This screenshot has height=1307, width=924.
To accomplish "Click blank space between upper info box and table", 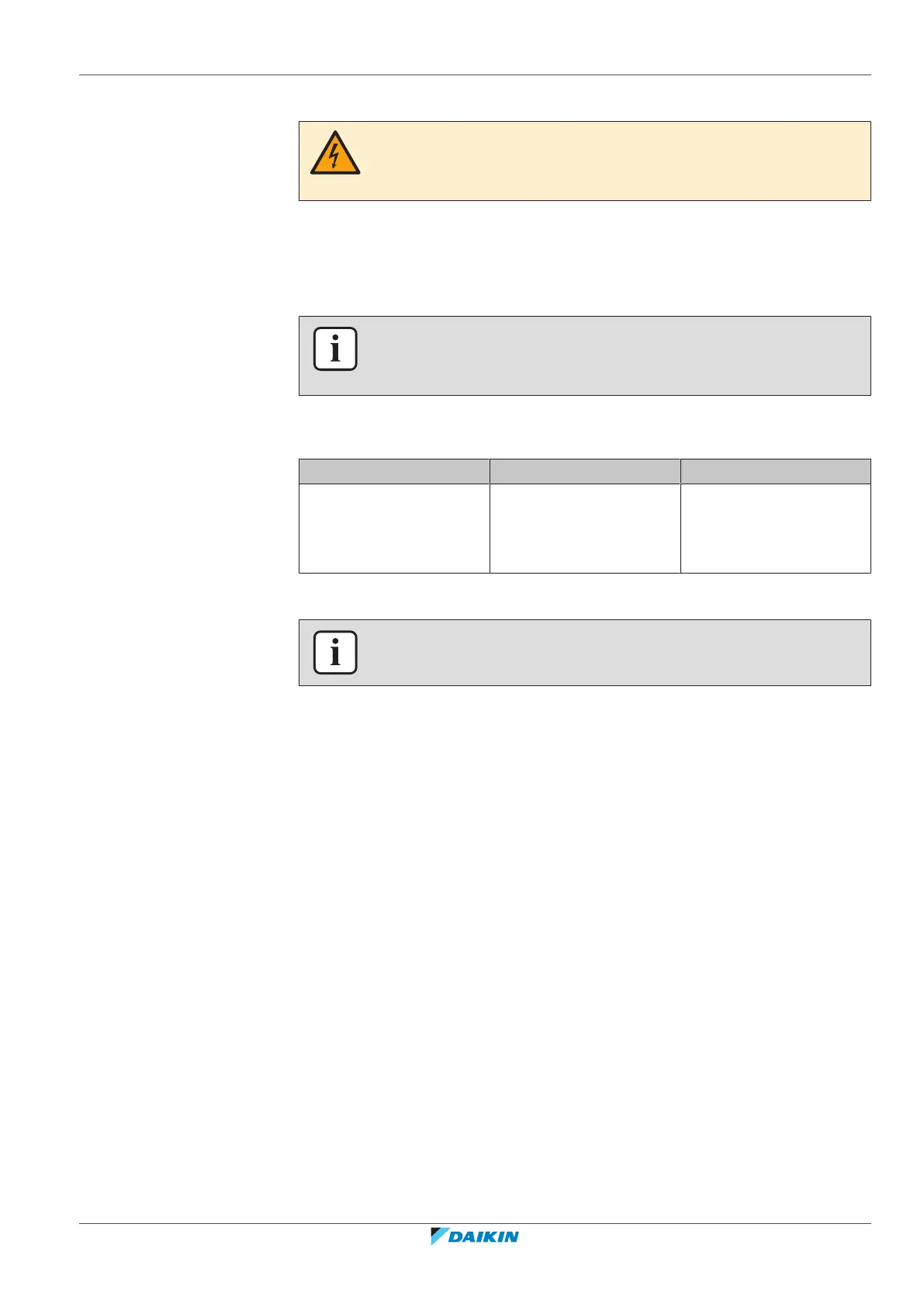I will [584, 427].
